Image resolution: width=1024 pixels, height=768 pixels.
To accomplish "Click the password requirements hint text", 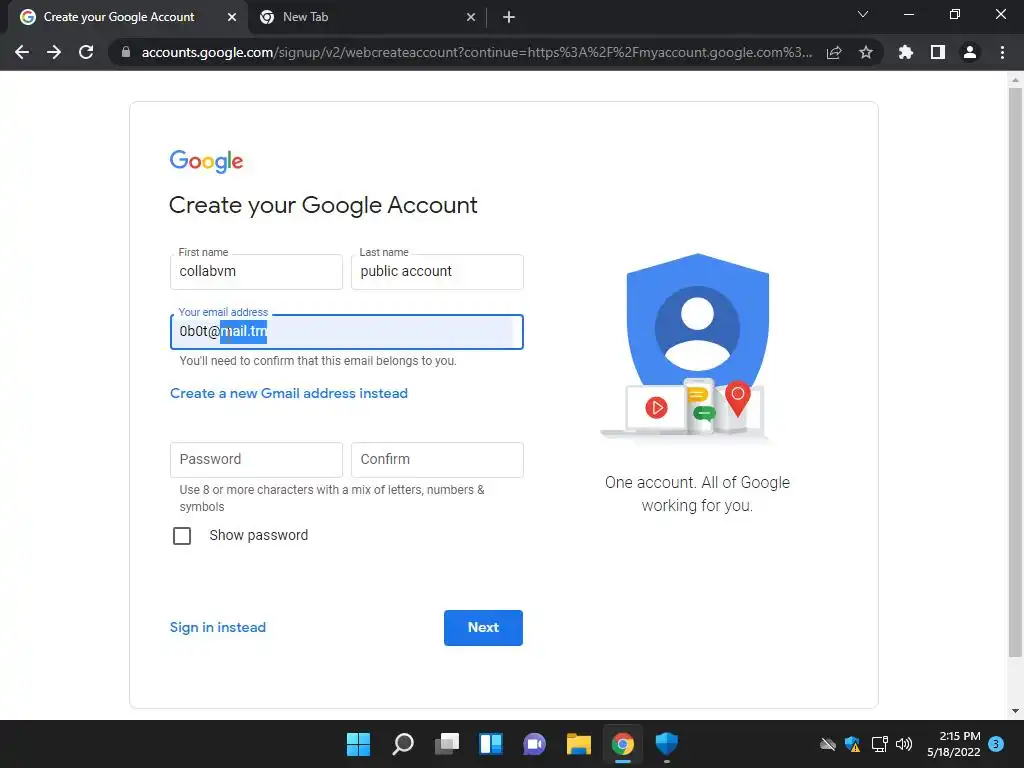I will pos(332,498).
